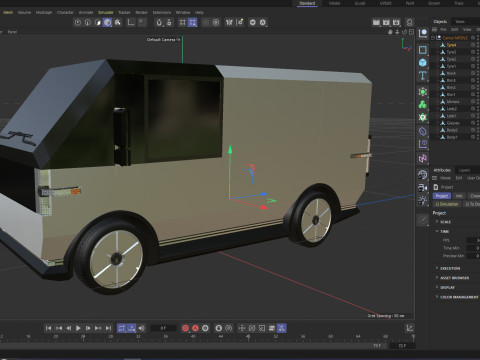The width and height of the screenshot is (480, 360).
Task: Open the Character menu
Action: (x=65, y=12)
